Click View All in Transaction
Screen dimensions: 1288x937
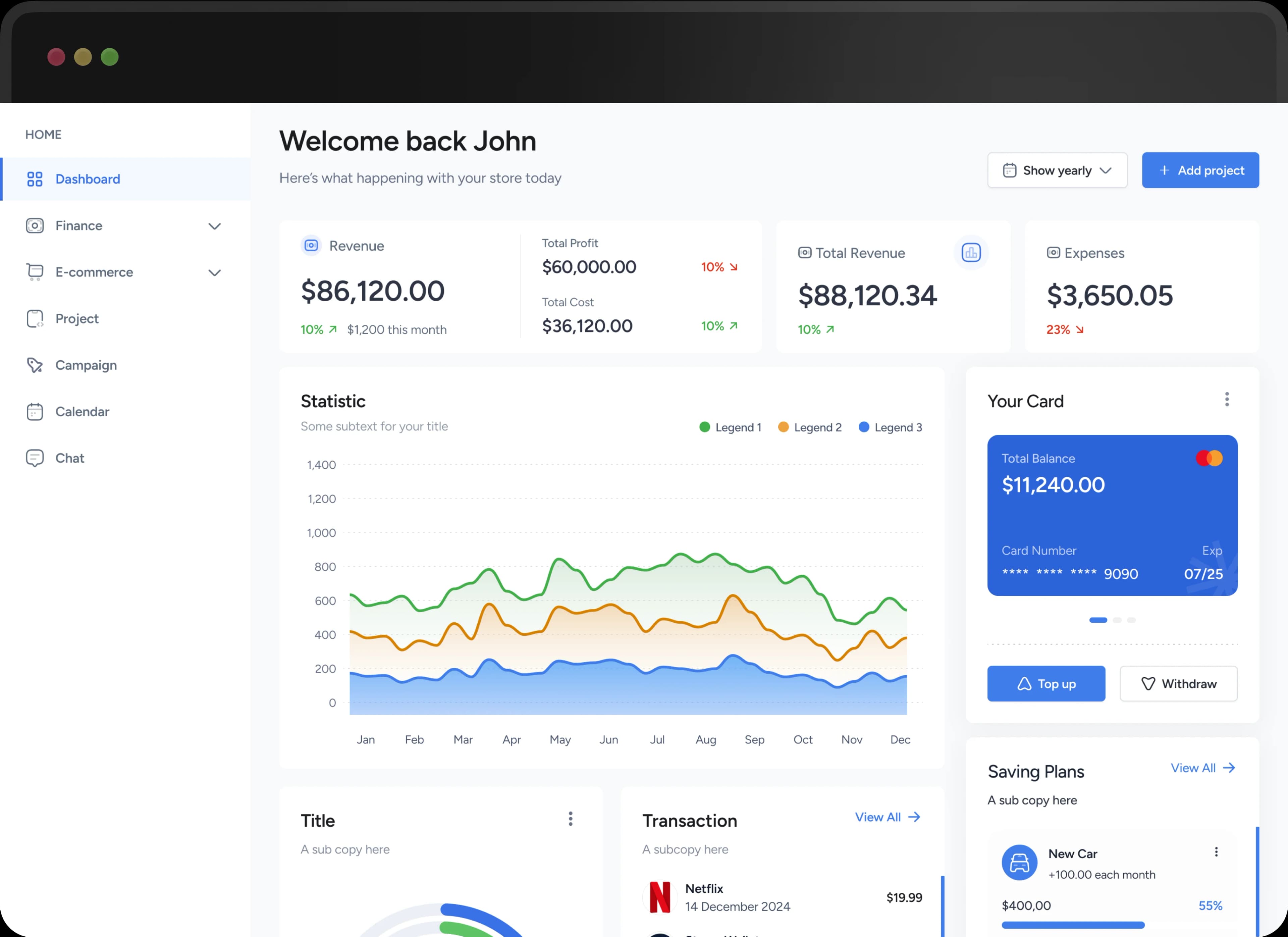888,817
